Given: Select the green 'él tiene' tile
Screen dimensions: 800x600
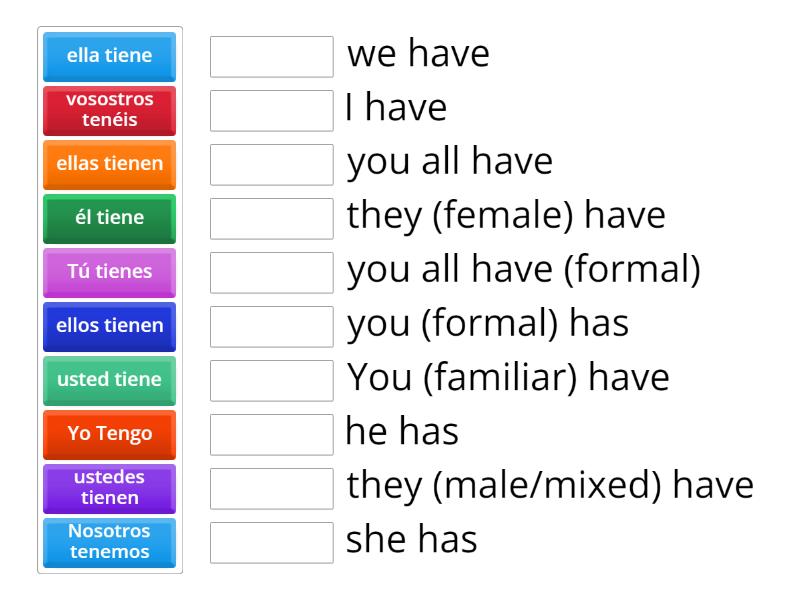Looking at the screenshot, I should tap(110, 218).
